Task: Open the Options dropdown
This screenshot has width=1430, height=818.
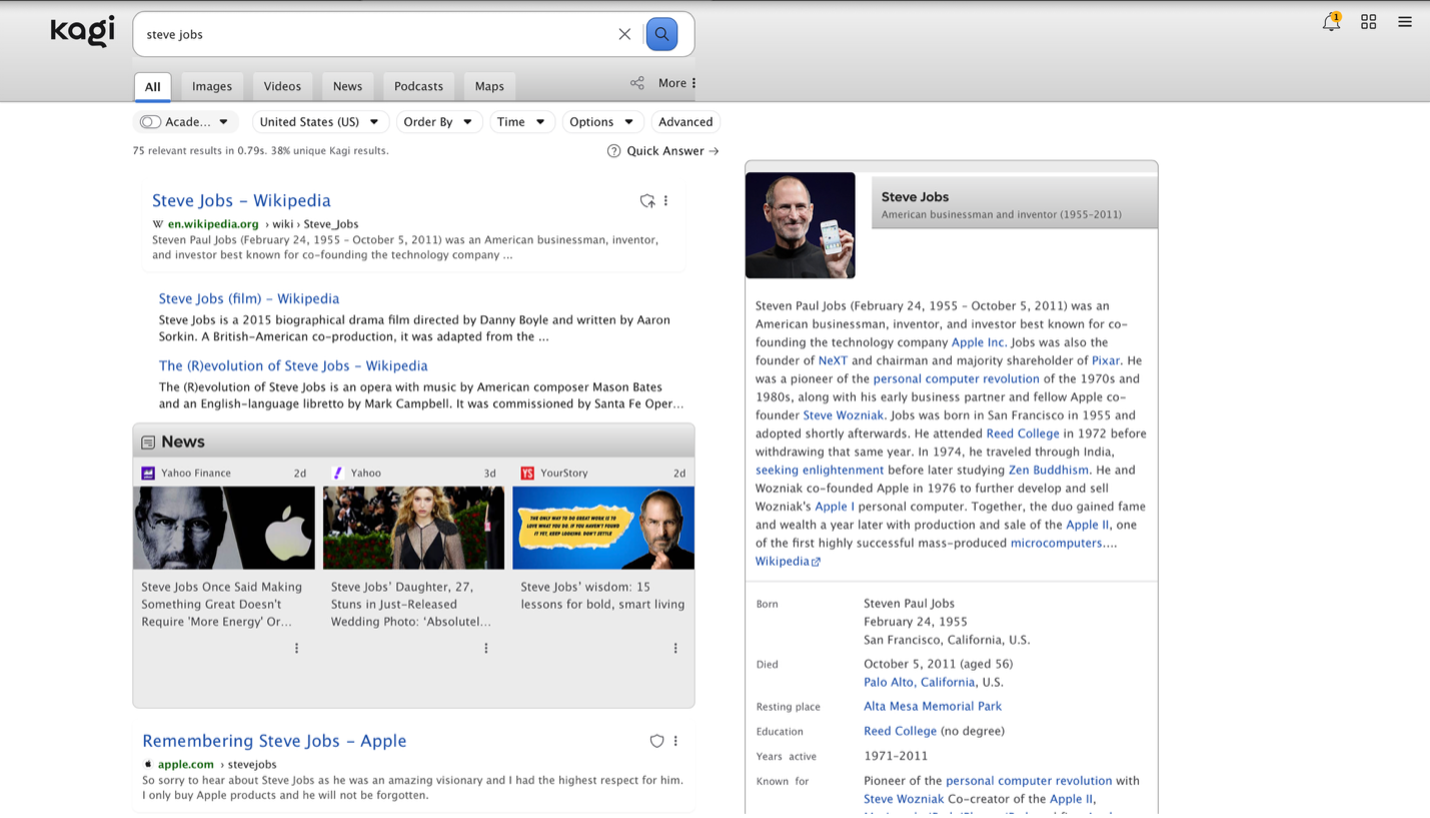Action: (x=600, y=122)
